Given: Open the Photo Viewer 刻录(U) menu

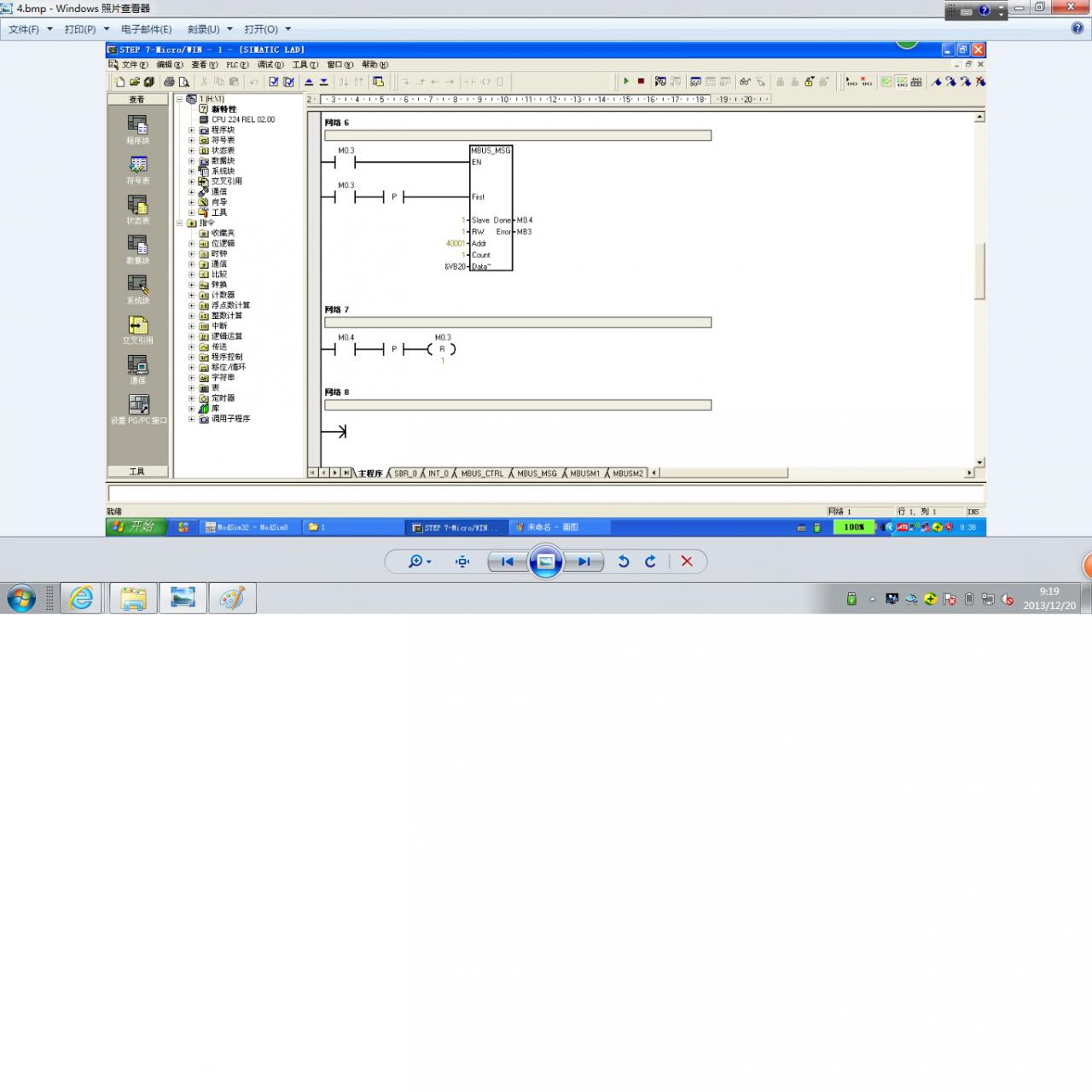Looking at the screenshot, I should 210,29.
